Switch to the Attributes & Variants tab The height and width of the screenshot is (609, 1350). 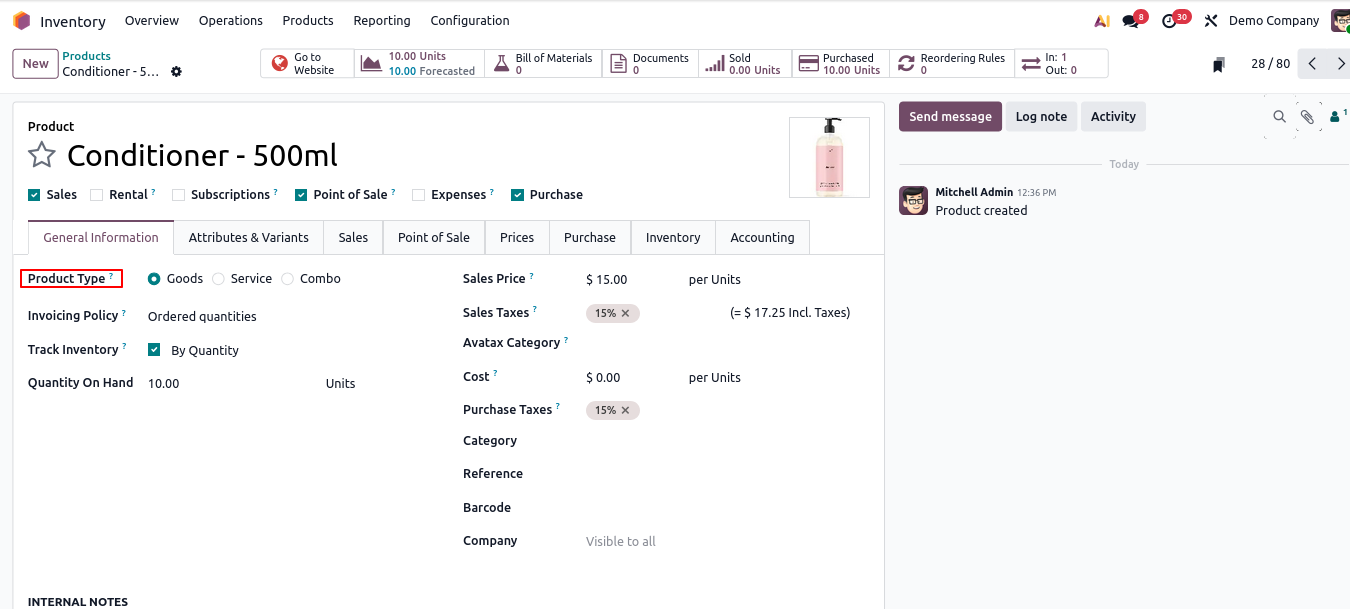(x=249, y=238)
